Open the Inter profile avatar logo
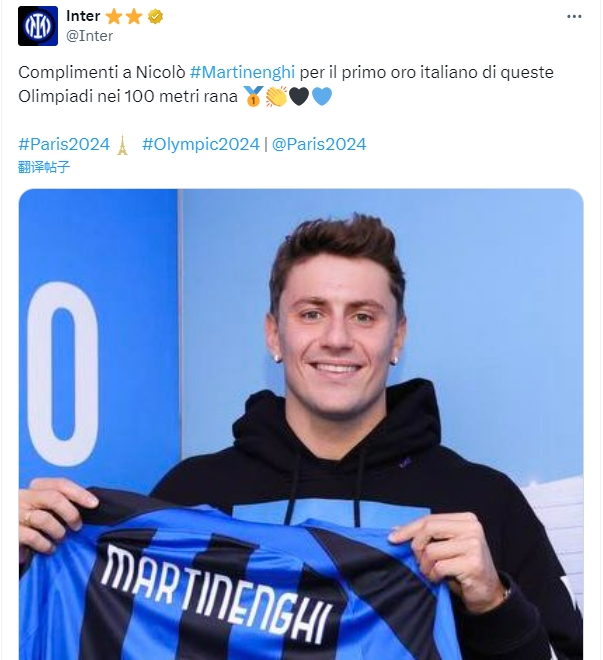603x660 pixels. coord(37,26)
